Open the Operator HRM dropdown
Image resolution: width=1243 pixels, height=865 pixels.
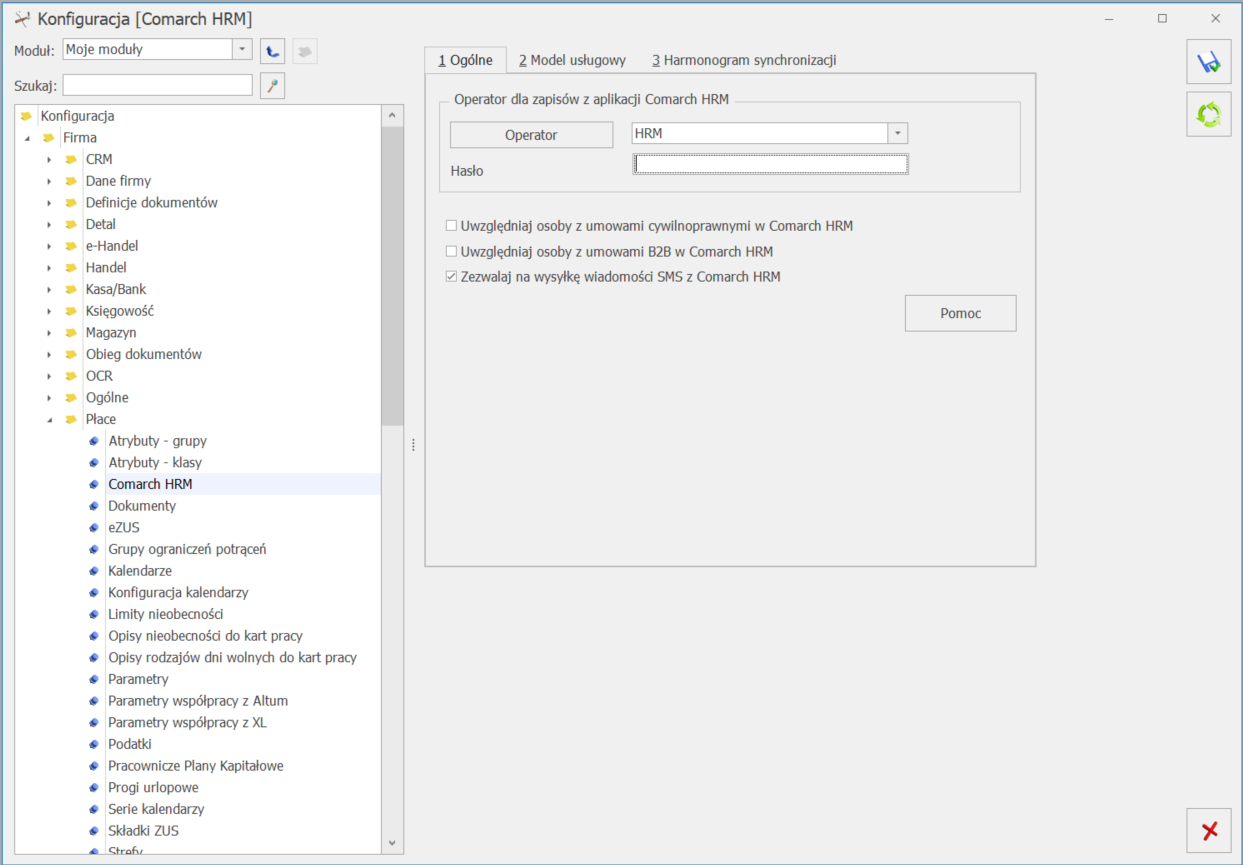[897, 134]
